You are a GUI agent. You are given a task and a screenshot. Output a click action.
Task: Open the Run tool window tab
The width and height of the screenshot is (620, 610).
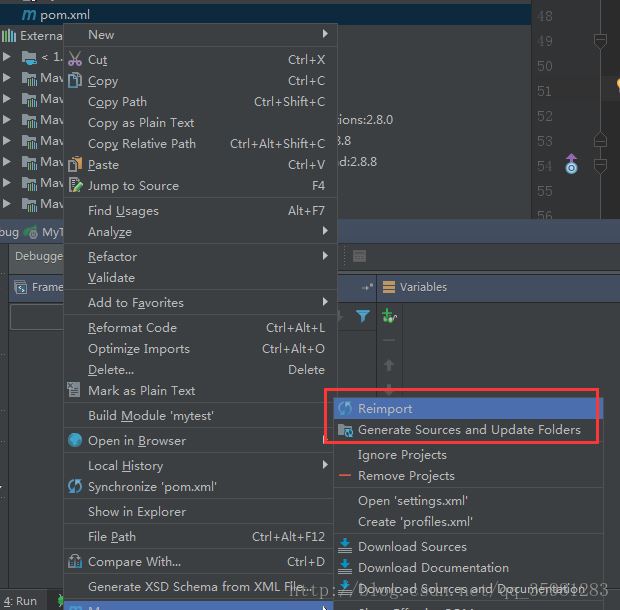click(x=20, y=601)
